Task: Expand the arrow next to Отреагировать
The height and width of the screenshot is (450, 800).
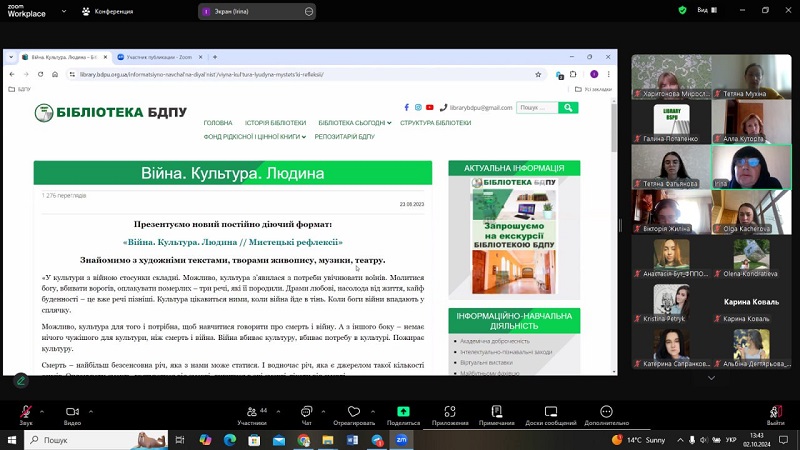Action: point(372,411)
